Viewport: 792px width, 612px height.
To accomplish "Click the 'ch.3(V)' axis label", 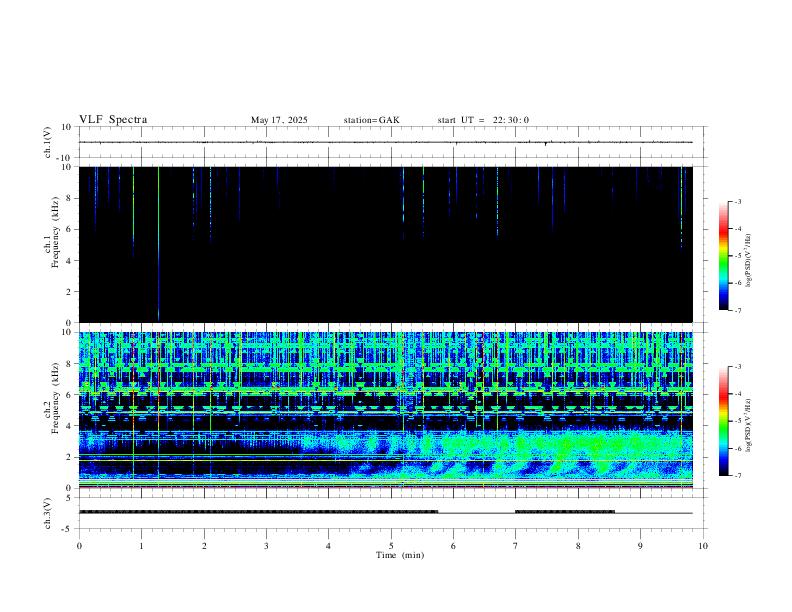I will pyautogui.click(x=47, y=513).
